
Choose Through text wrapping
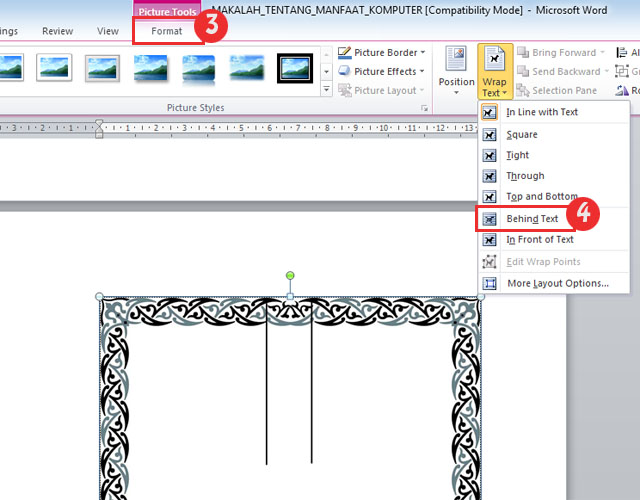click(x=553, y=176)
